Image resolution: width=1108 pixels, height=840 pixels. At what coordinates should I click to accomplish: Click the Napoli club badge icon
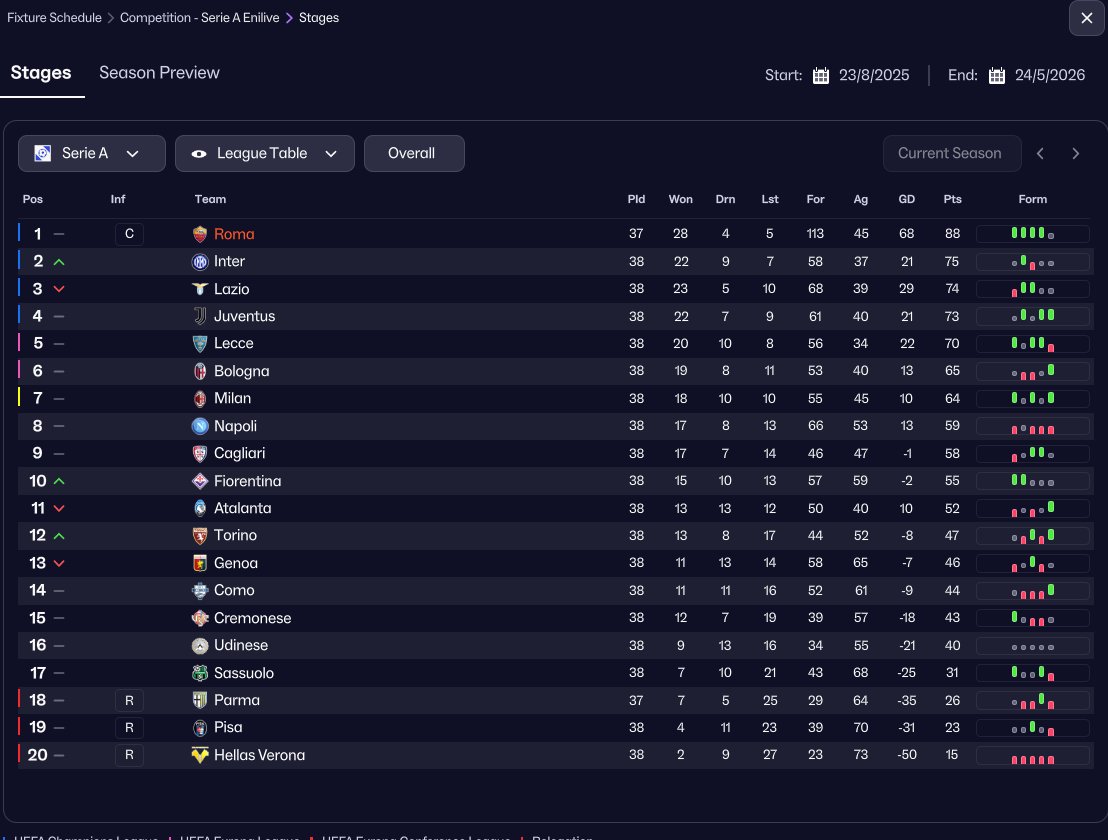(x=200, y=426)
